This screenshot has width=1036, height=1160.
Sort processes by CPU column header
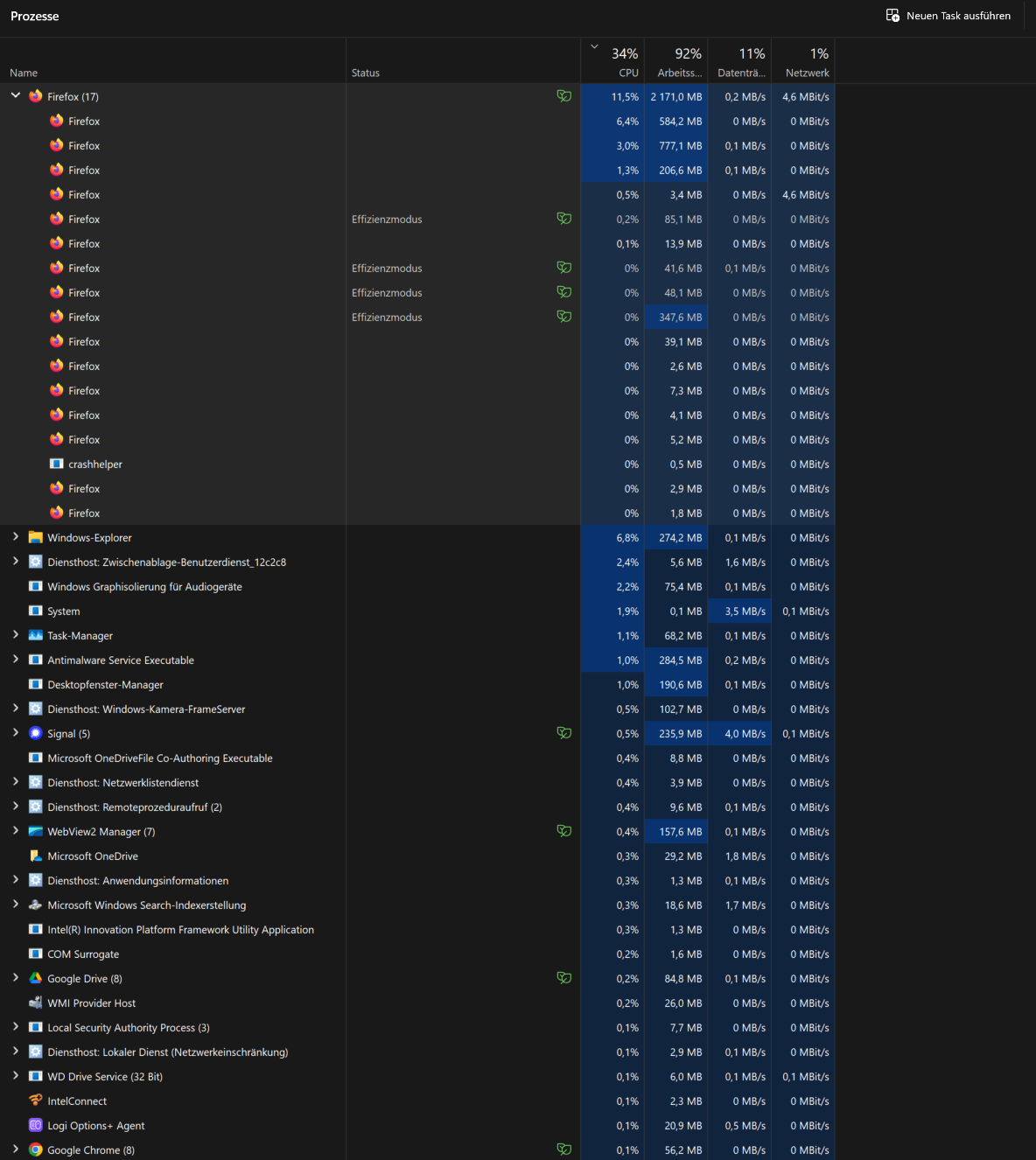click(x=612, y=60)
